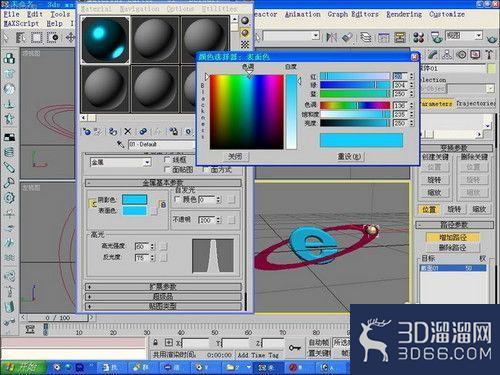The height and width of the screenshot is (375, 500).
Task: Toggle the sample type sphere icon
Action: pyautogui.click(x=245, y=21)
